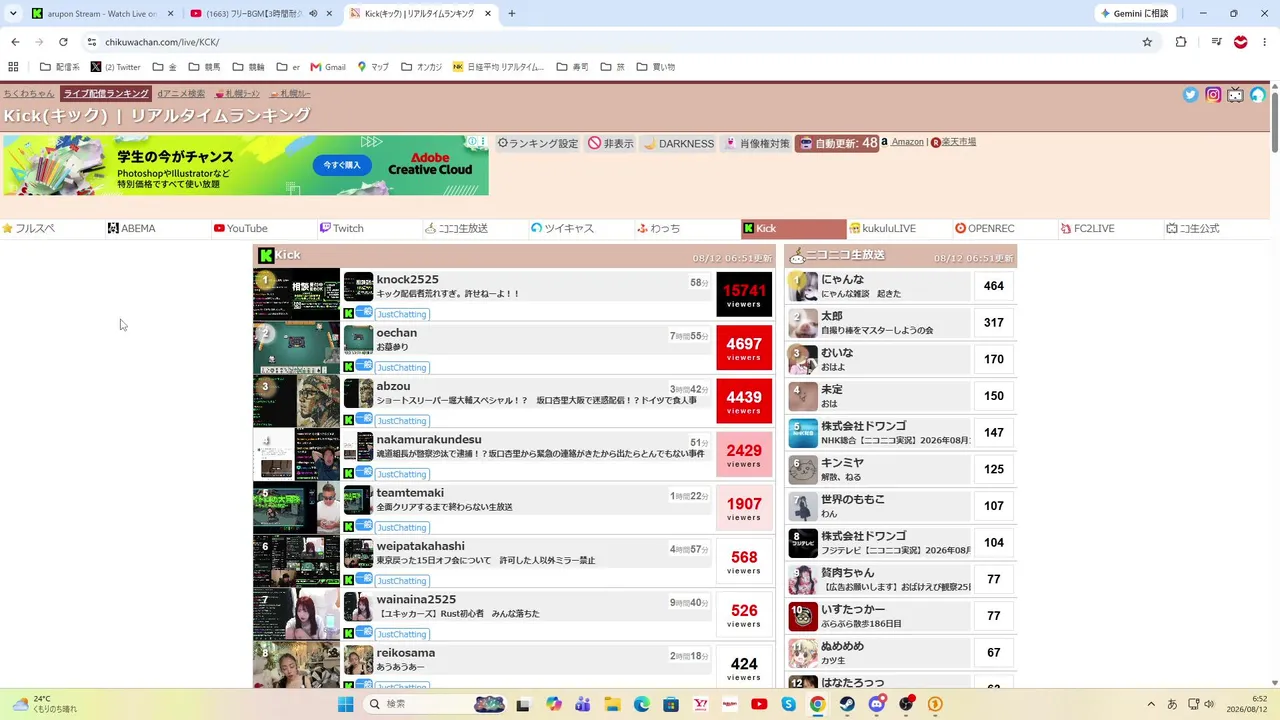The height and width of the screenshot is (720, 1280).
Task: Open the dアニメ検索 link
Action: click(181, 94)
